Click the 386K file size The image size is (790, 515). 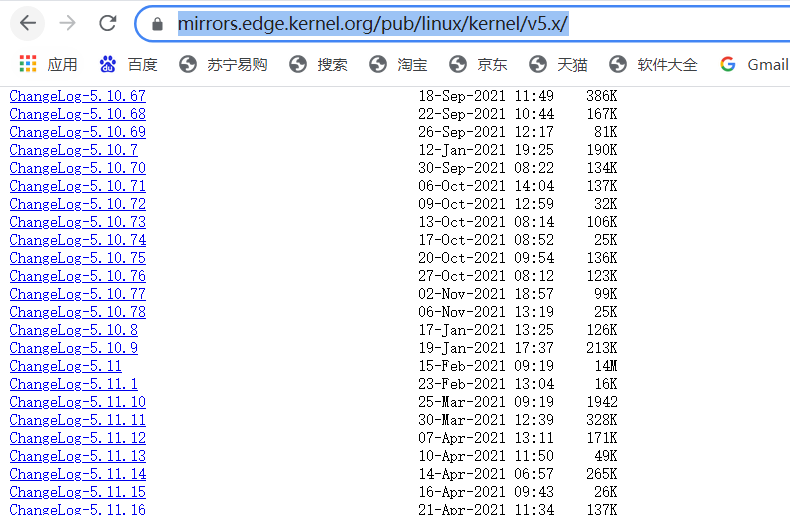[602, 96]
